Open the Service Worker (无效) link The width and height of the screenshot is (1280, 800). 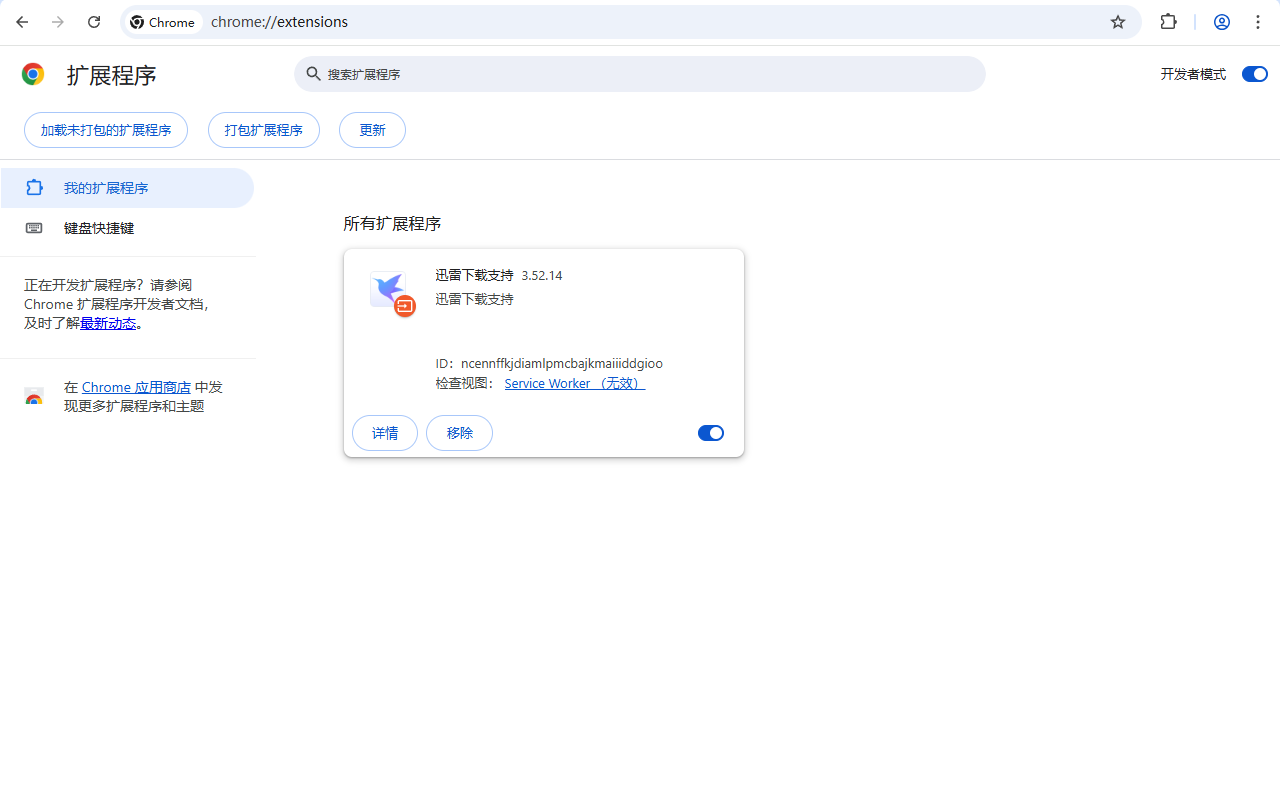pyautogui.click(x=574, y=383)
